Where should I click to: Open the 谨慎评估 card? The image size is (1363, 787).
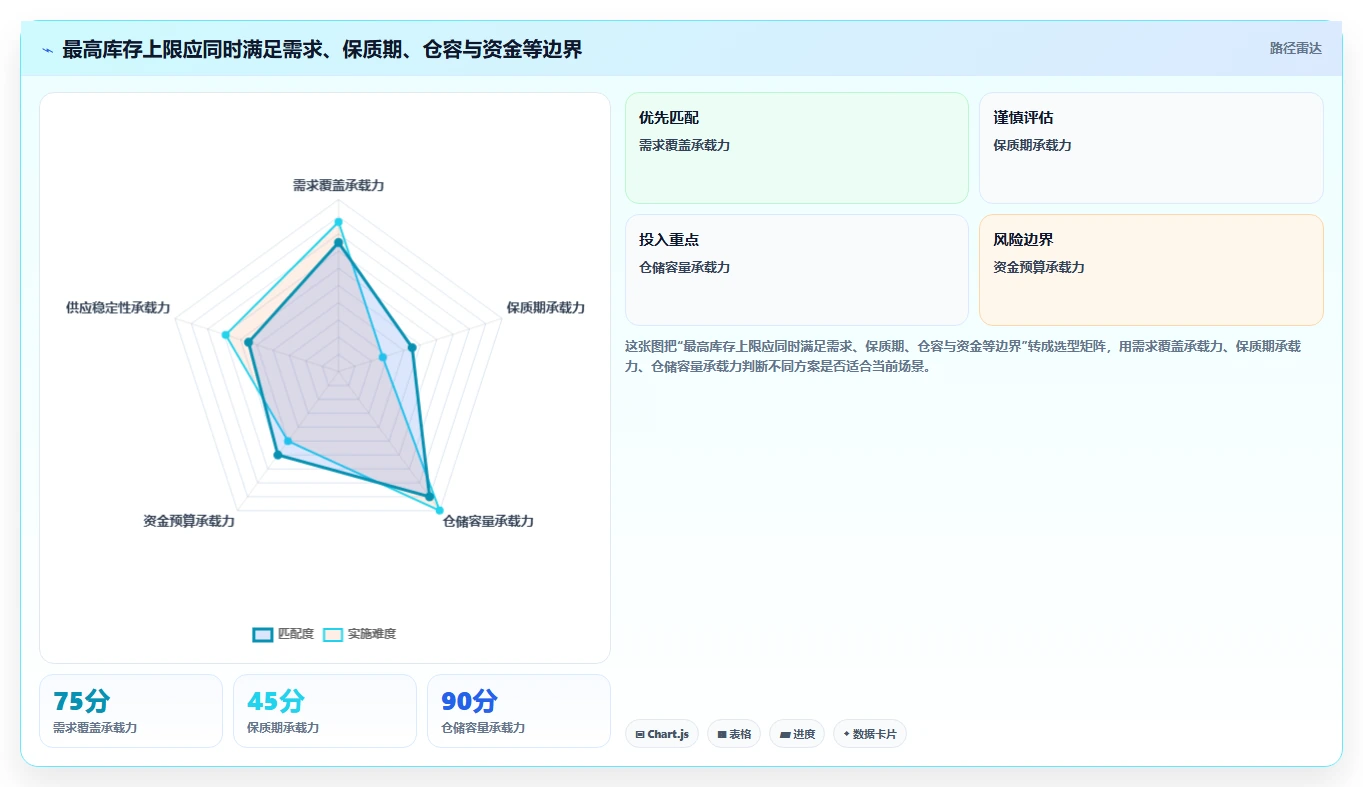pos(1151,148)
